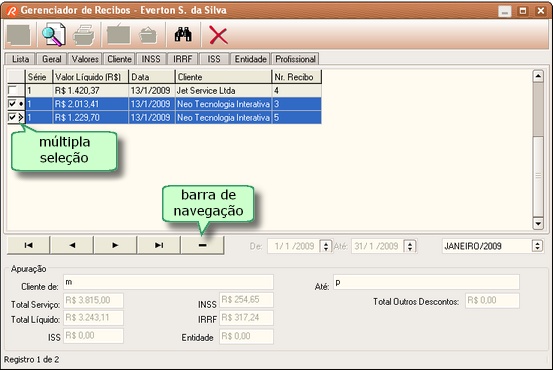This screenshot has height=370, width=553.
Task: Switch to the INSS tab
Action: (151, 59)
